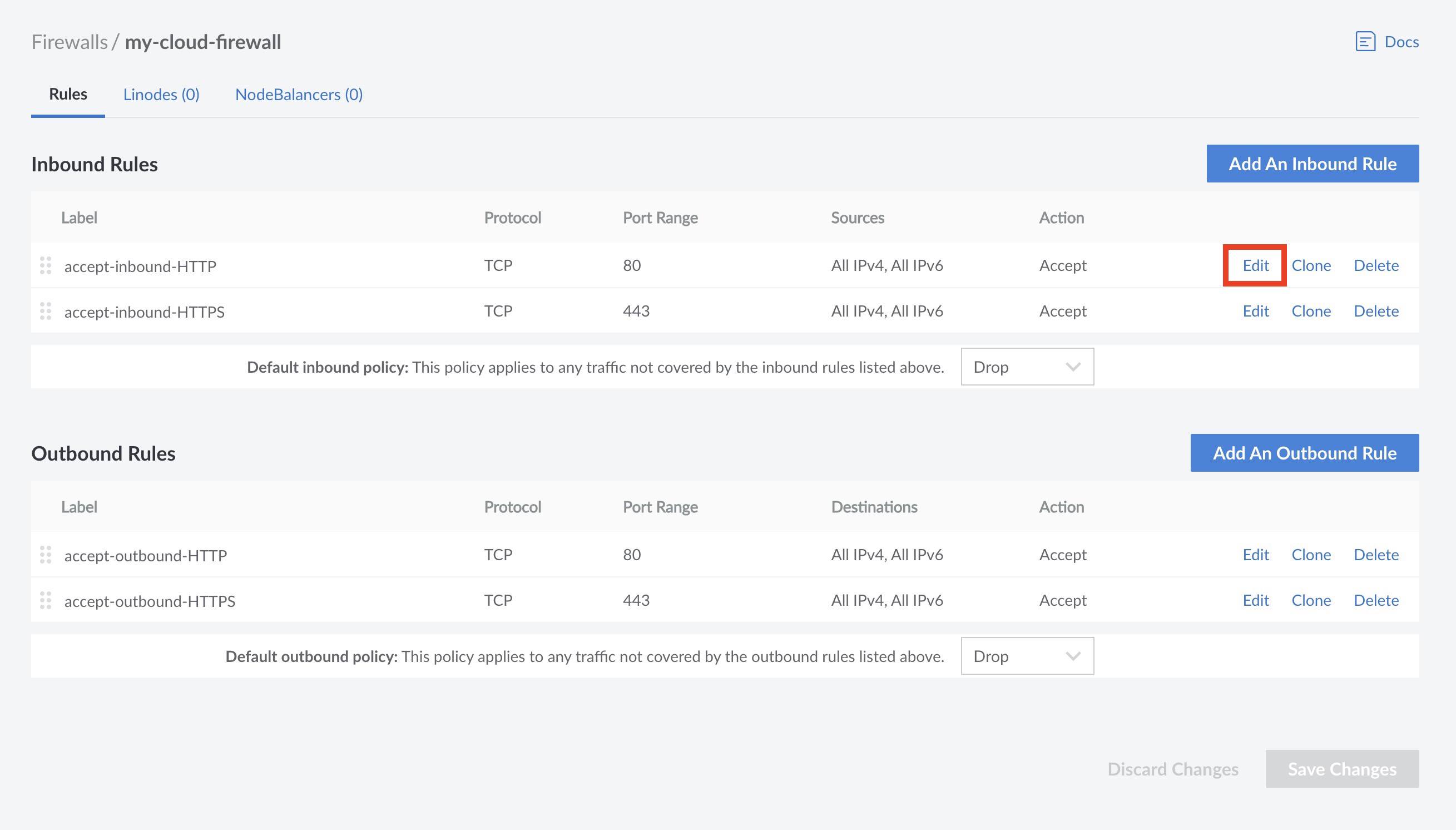Switch to the Linodes tab
Screen dimensions: 1456x830
point(161,94)
